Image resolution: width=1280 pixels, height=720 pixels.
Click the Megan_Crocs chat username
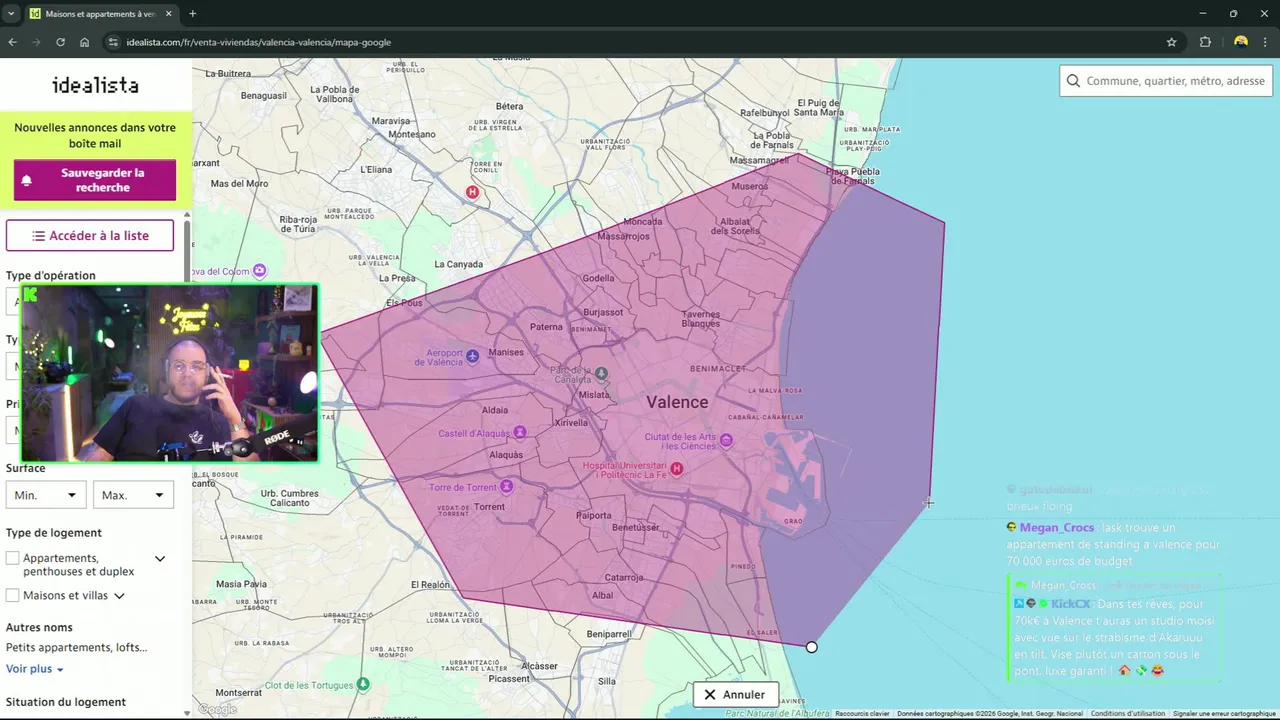1057,527
